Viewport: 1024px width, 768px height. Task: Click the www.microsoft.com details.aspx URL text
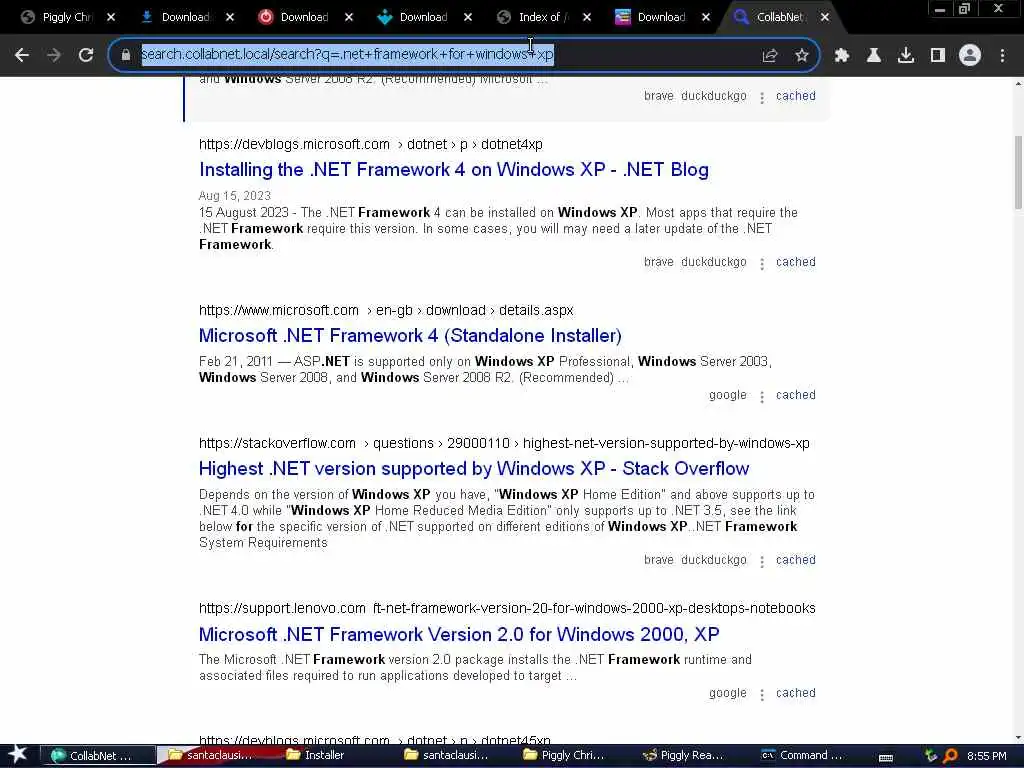tap(386, 310)
